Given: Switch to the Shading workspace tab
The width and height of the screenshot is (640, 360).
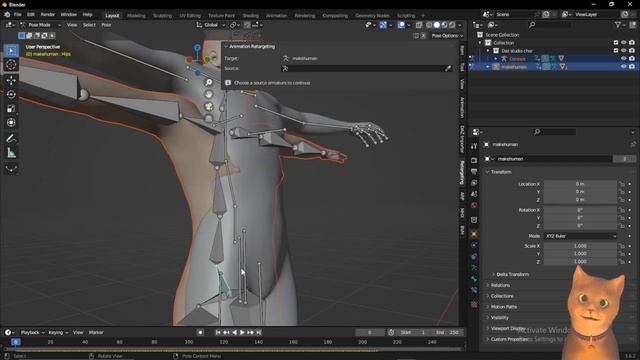Looking at the screenshot, I should pyautogui.click(x=250, y=16).
